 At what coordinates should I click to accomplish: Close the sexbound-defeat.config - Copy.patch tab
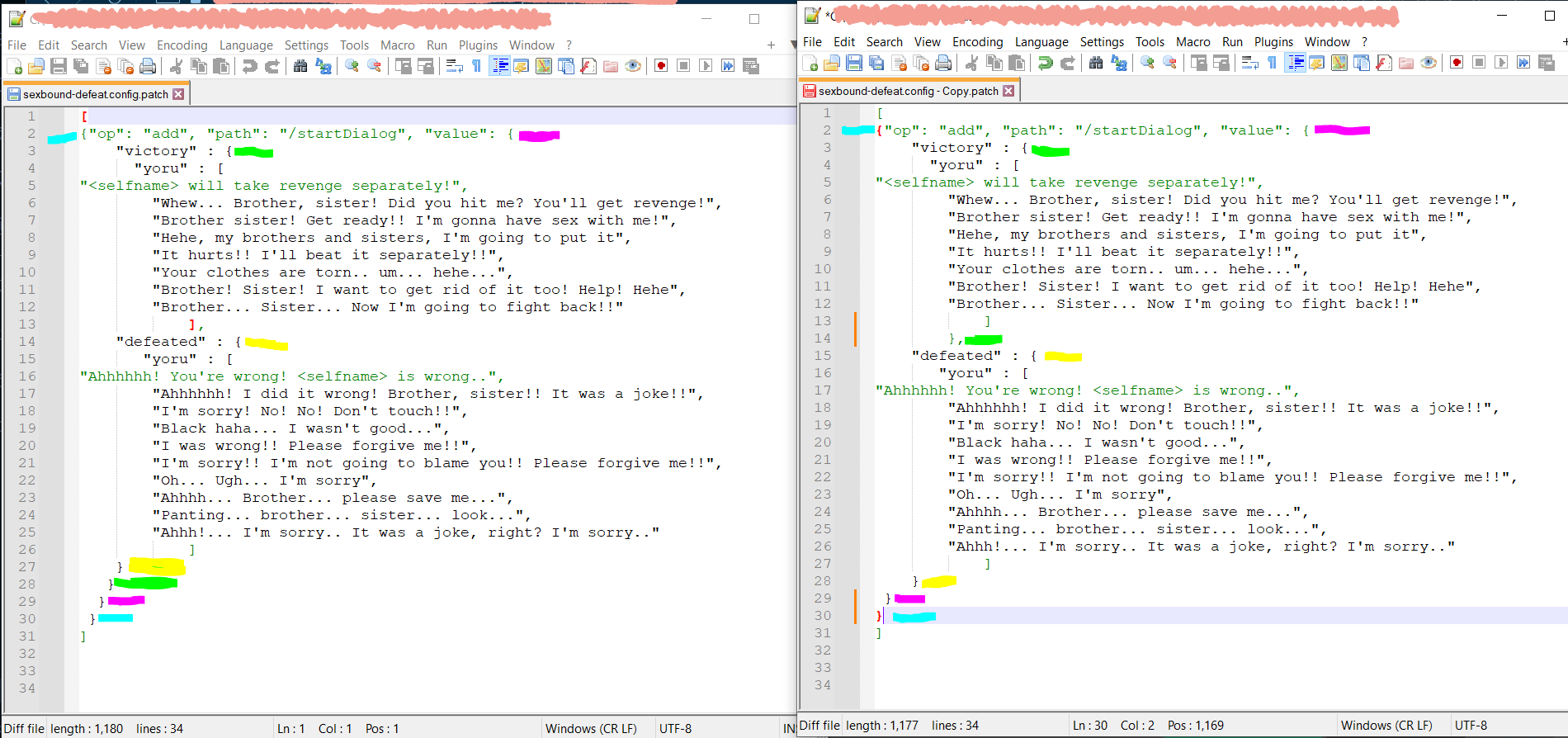[1008, 91]
